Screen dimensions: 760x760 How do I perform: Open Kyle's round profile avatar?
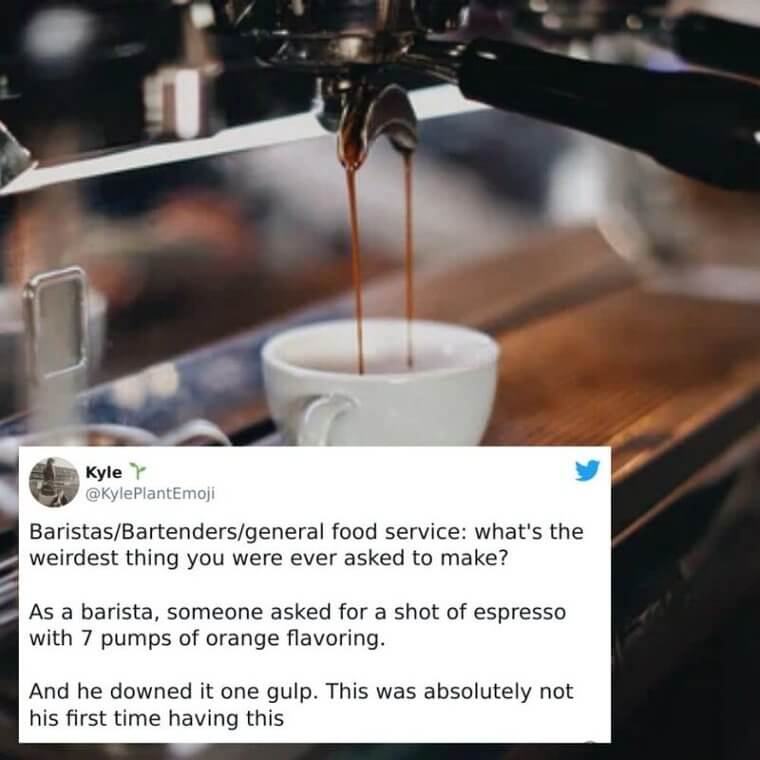(54, 482)
